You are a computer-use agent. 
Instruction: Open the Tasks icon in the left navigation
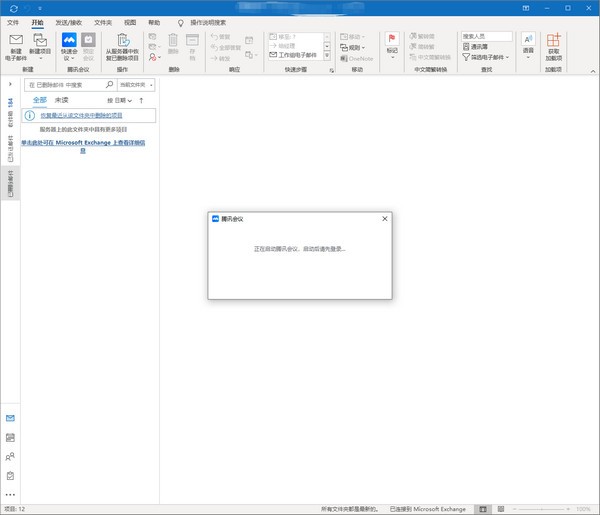point(10,475)
